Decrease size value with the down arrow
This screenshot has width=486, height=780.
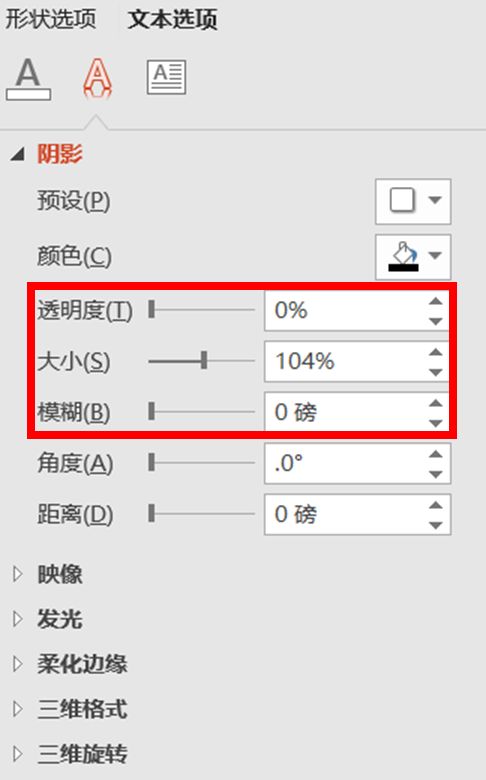pyautogui.click(x=436, y=372)
